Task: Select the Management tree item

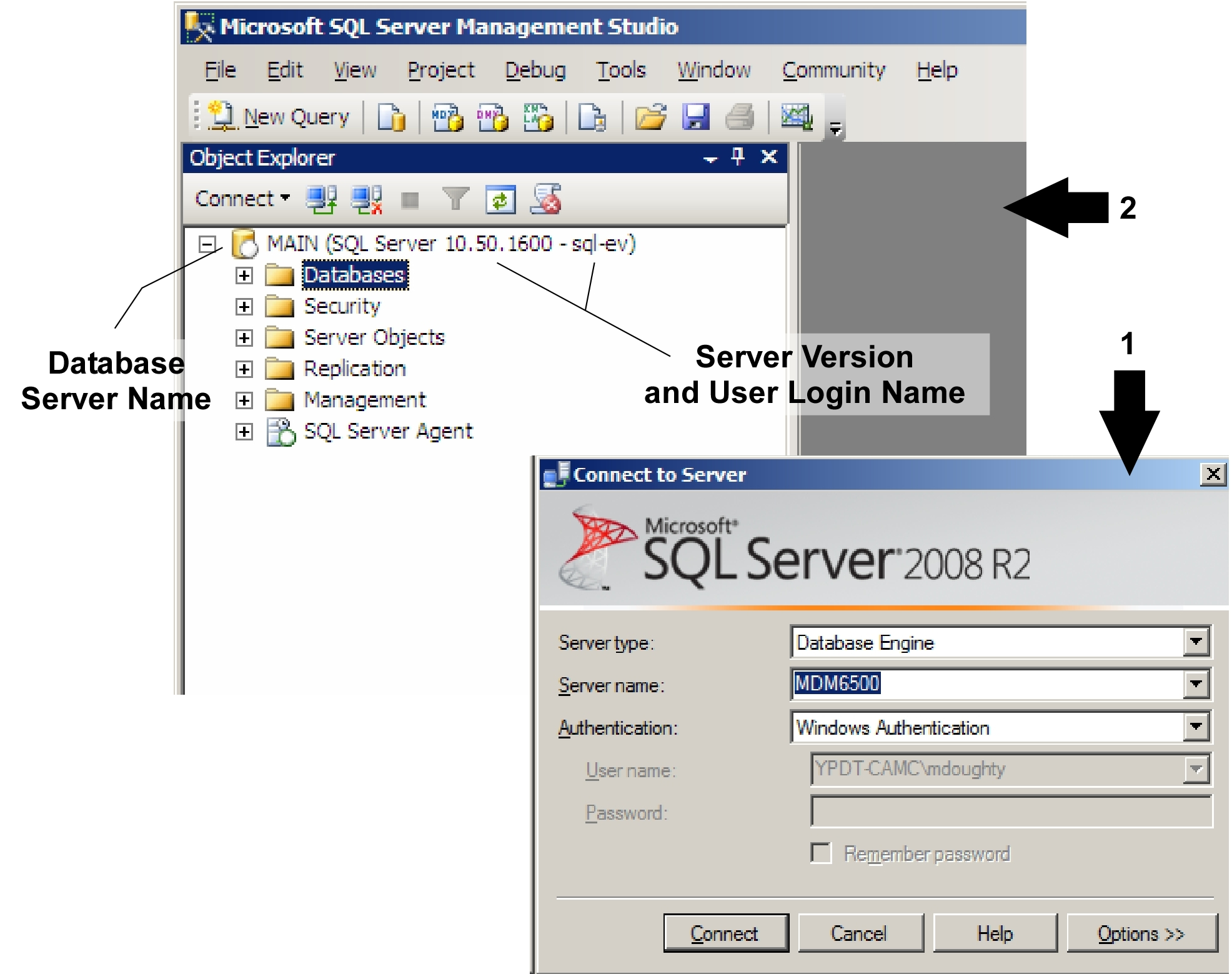Action: point(364,400)
